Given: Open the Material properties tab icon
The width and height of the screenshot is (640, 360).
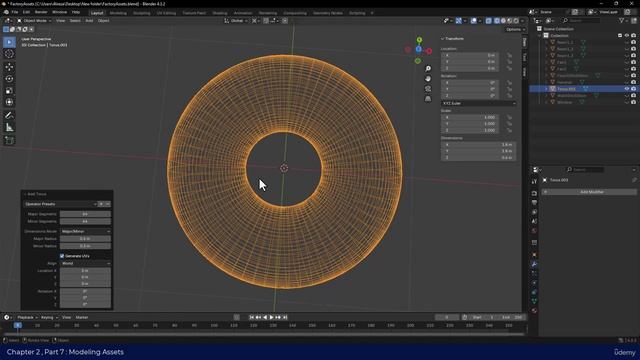Looking at the screenshot, I should tap(534, 311).
